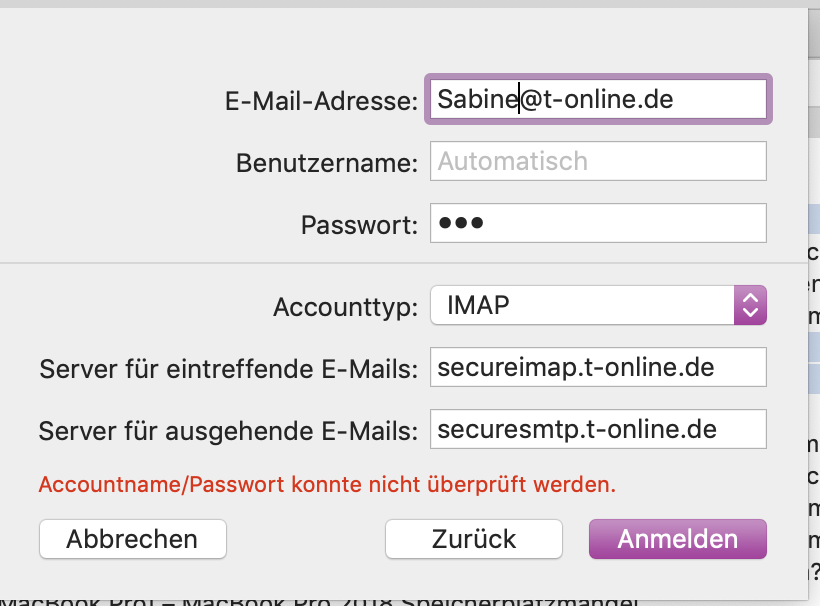Click the Benutzername field showing Automatisch
Image resolution: width=820 pixels, height=606 pixels.
(x=598, y=162)
